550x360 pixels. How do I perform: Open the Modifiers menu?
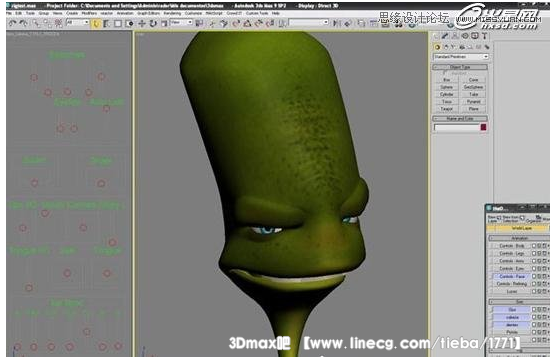tap(89, 13)
